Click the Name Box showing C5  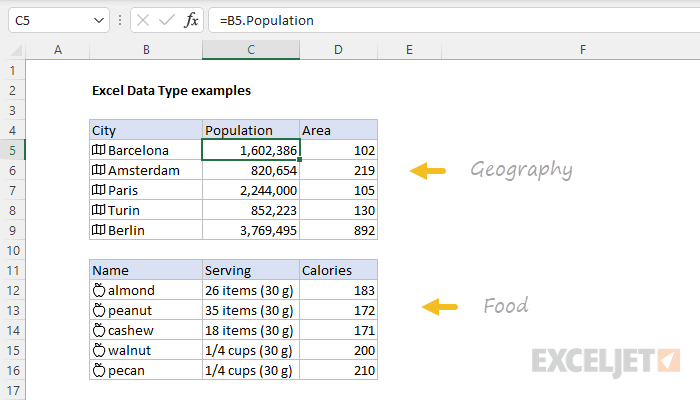[58, 21]
